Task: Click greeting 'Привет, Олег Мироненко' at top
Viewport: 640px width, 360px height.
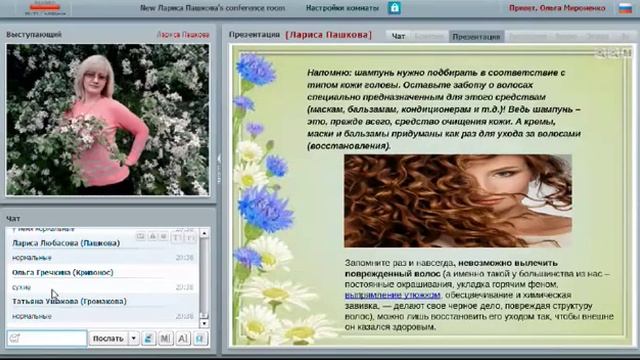Action: pyautogui.click(x=557, y=8)
